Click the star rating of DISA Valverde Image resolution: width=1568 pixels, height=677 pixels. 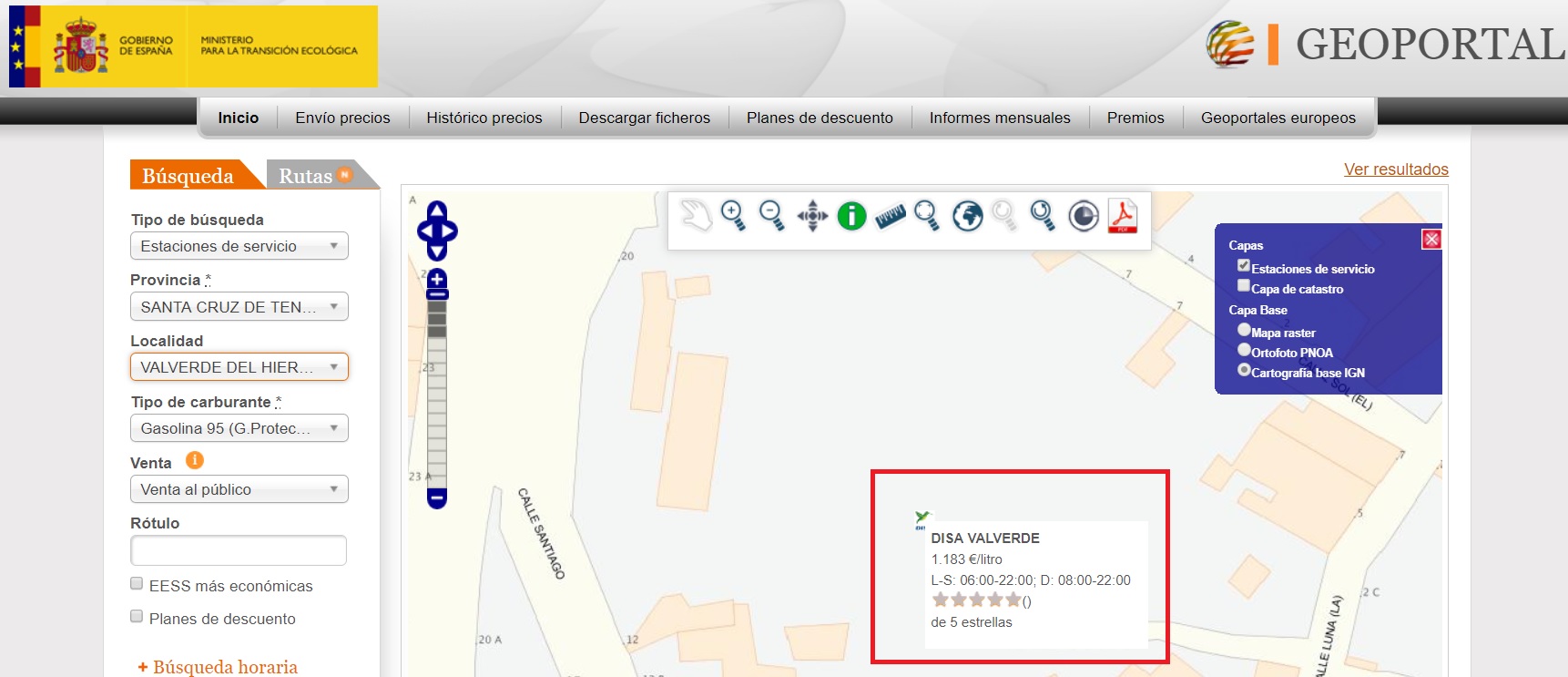pos(977,600)
